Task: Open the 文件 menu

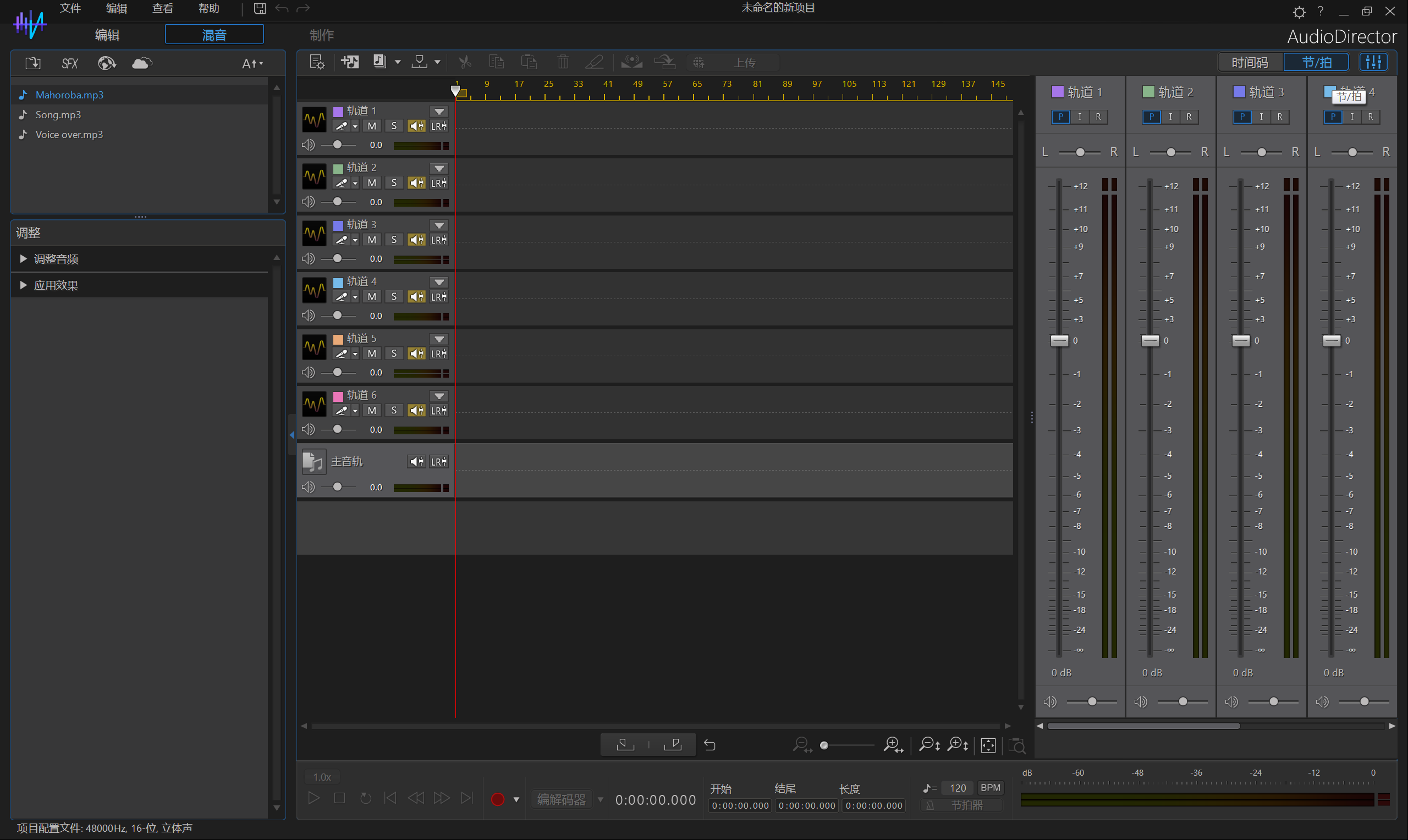Action: coord(70,8)
